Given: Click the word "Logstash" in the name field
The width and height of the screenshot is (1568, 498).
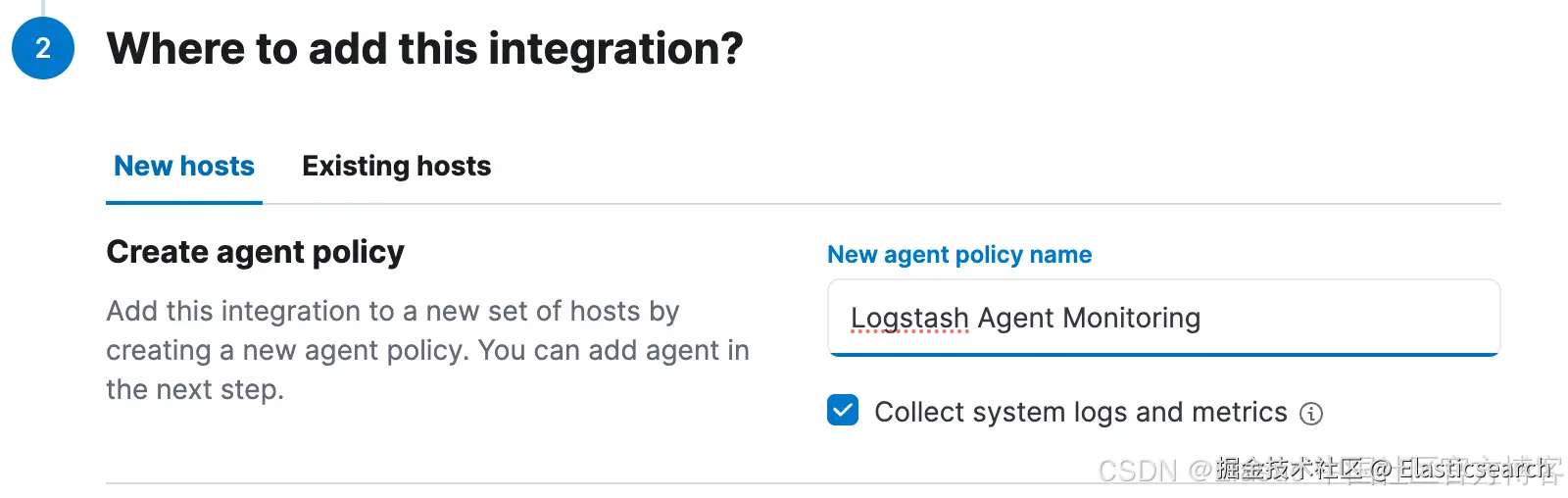Looking at the screenshot, I should click(909, 319).
